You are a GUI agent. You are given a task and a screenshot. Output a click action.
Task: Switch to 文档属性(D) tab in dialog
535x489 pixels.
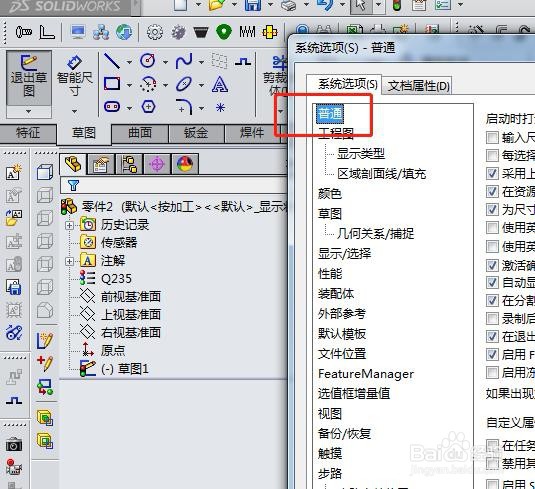[418, 86]
